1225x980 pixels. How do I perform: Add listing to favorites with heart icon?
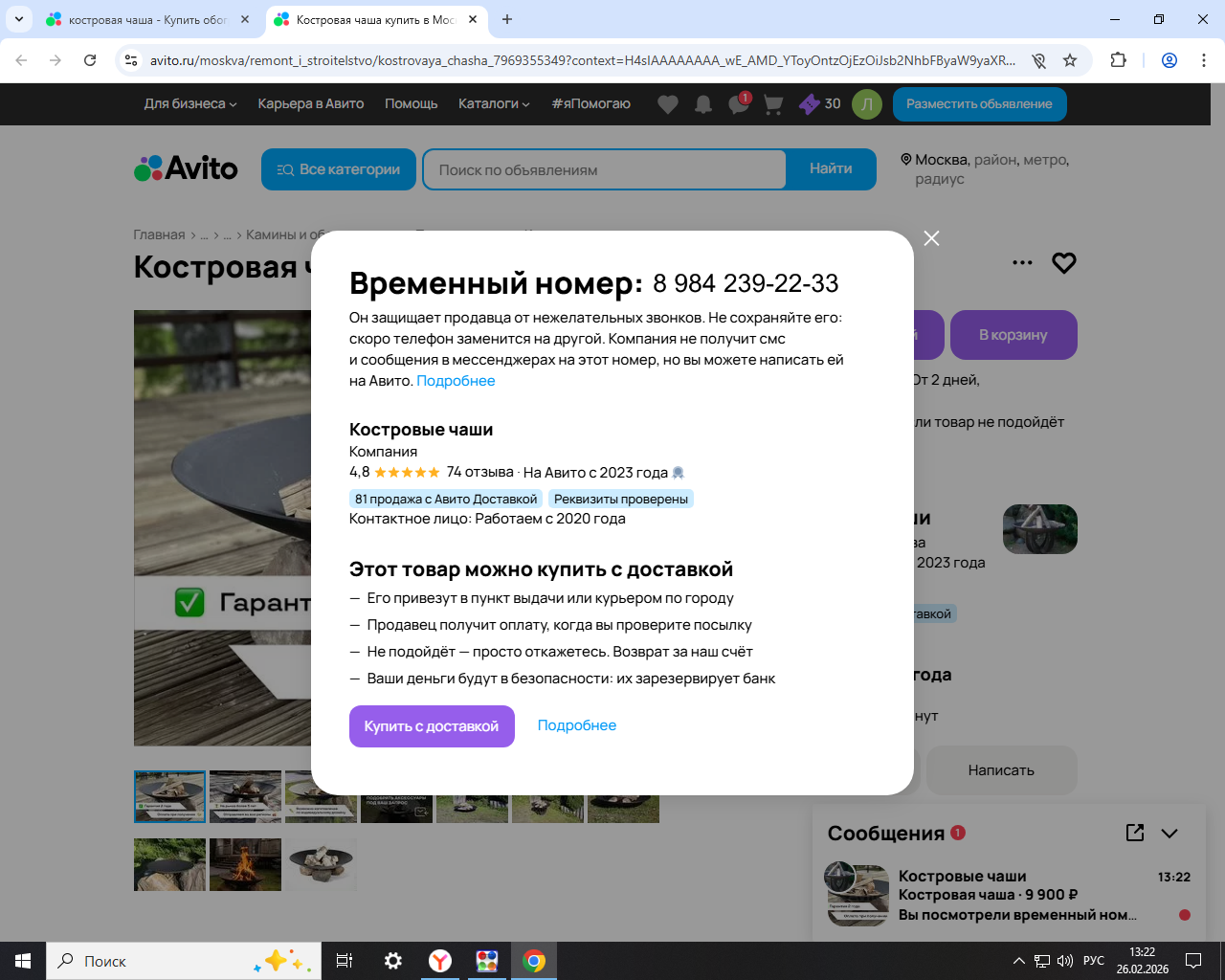tap(1064, 263)
